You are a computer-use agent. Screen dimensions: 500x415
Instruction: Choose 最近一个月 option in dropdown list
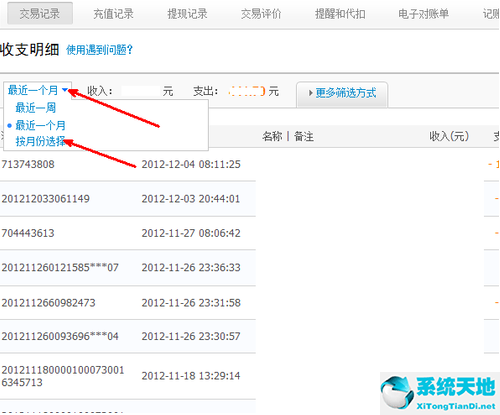[40, 125]
